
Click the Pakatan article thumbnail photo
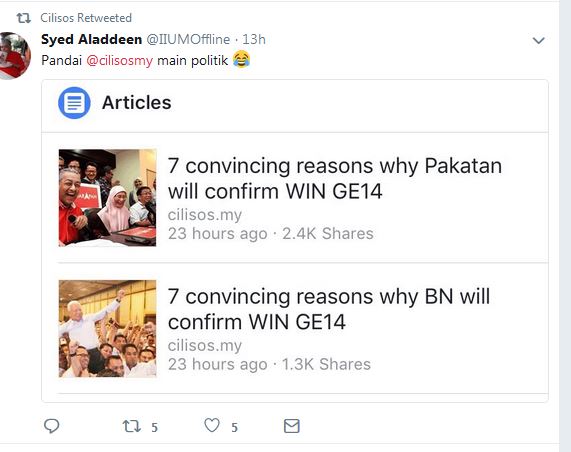tap(107, 197)
